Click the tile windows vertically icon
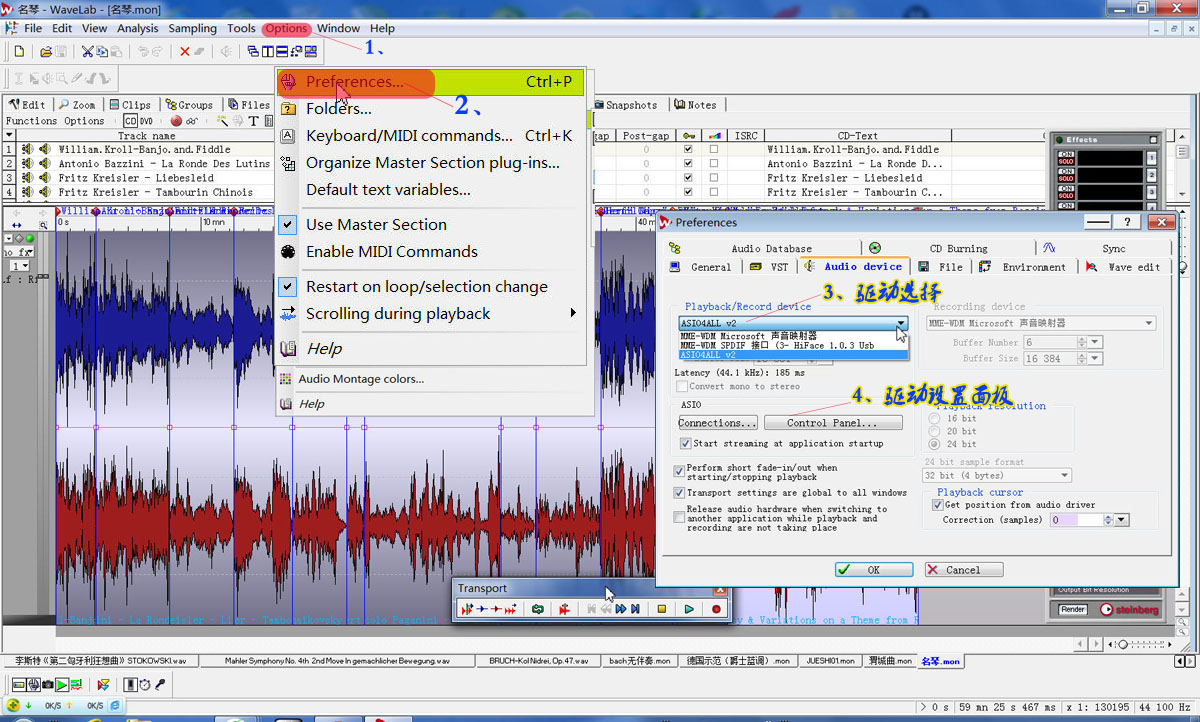1200x722 pixels. pos(268,52)
